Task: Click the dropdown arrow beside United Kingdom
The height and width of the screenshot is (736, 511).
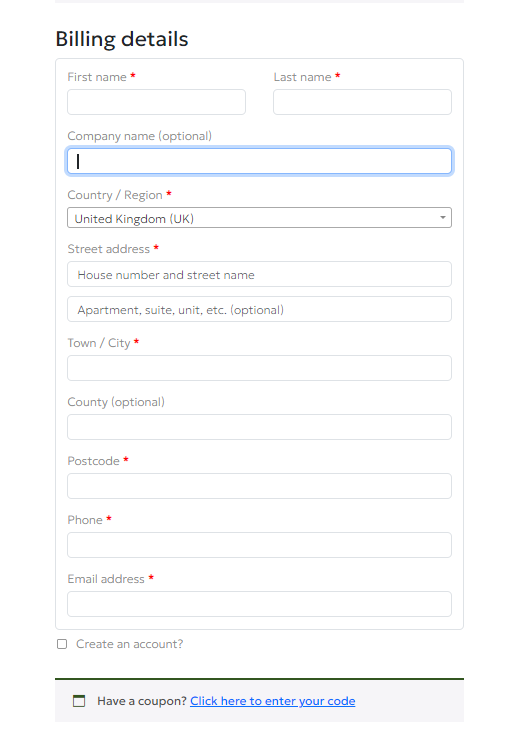Action: tap(442, 218)
